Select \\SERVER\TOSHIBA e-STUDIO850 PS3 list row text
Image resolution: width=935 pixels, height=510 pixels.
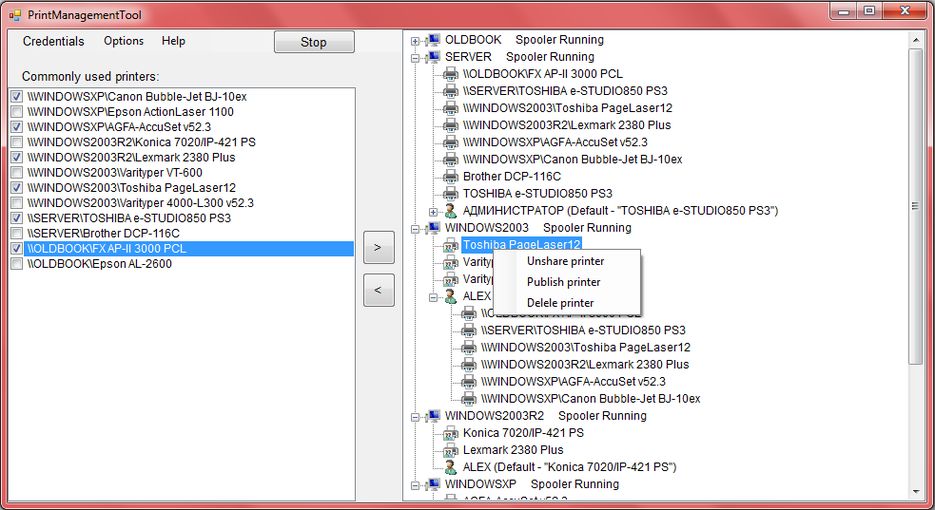[129, 218]
